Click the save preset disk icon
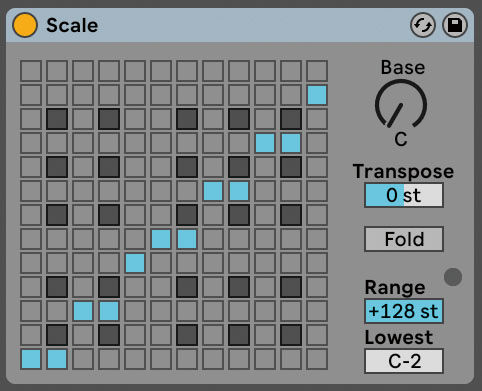 coord(455,25)
